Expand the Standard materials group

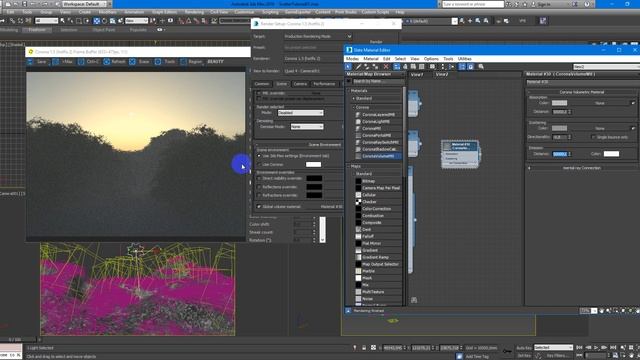point(354,98)
